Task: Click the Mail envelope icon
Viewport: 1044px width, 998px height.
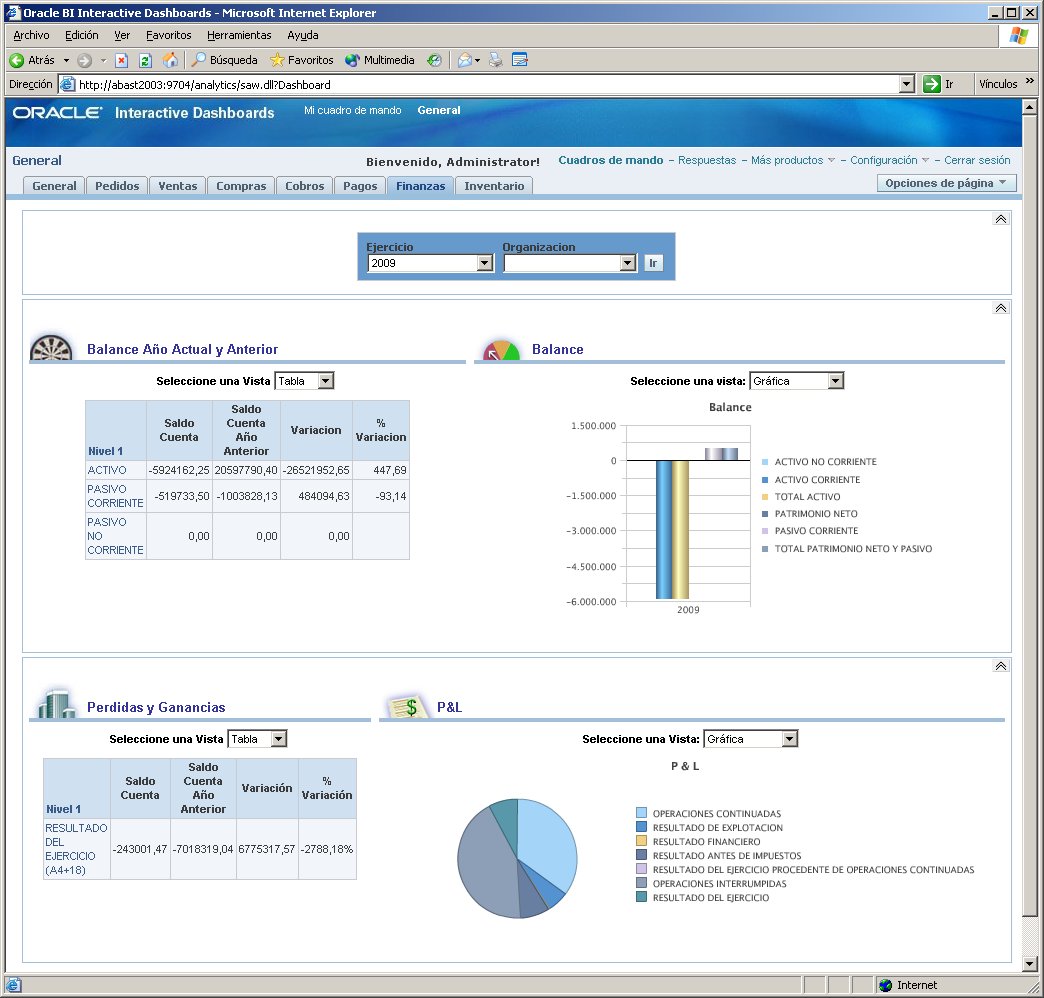Action: click(464, 60)
